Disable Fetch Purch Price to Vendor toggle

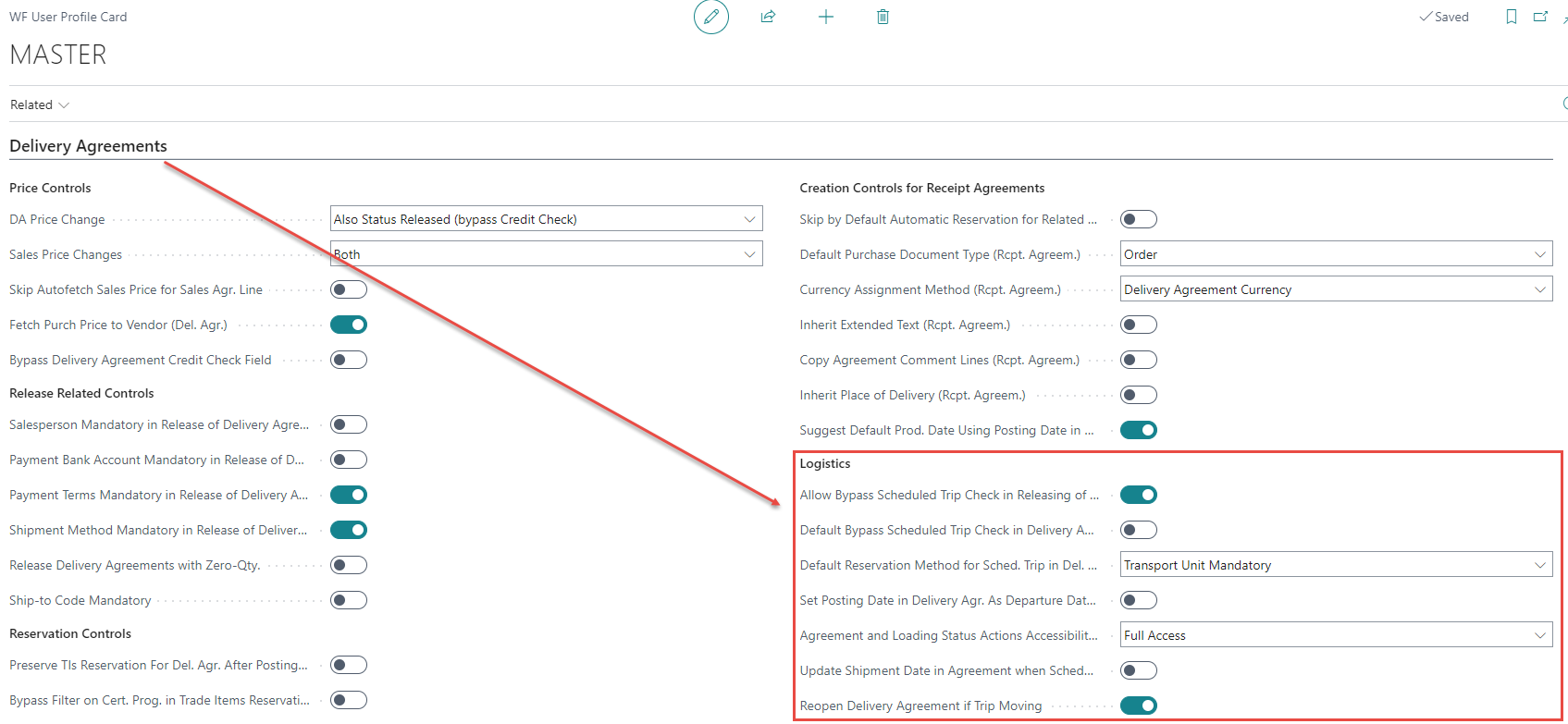pos(349,325)
